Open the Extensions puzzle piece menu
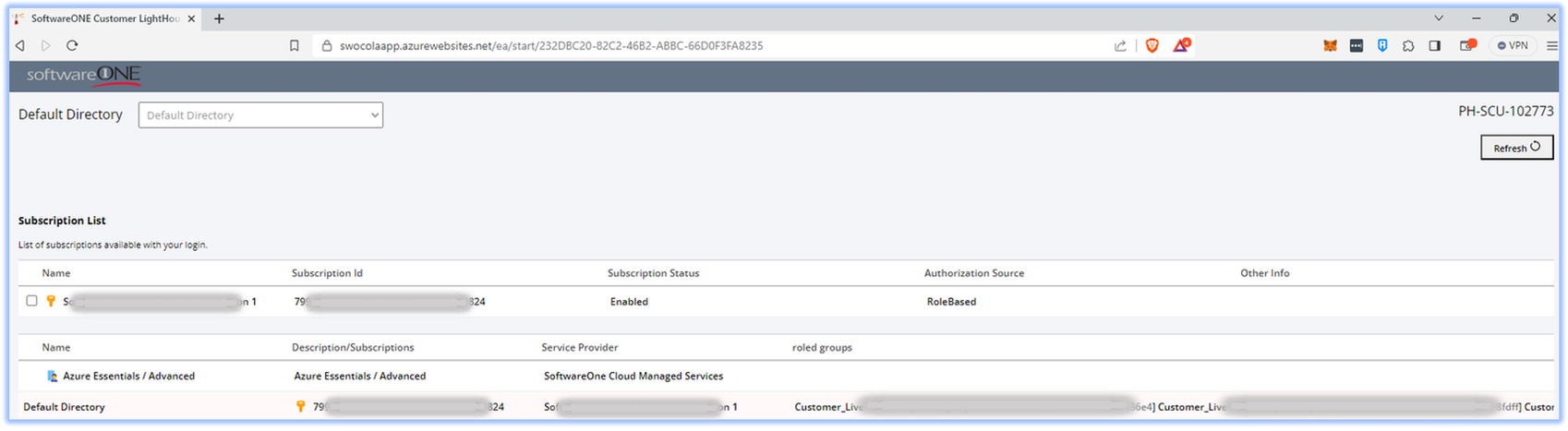The height and width of the screenshot is (431, 1568). [x=1408, y=45]
